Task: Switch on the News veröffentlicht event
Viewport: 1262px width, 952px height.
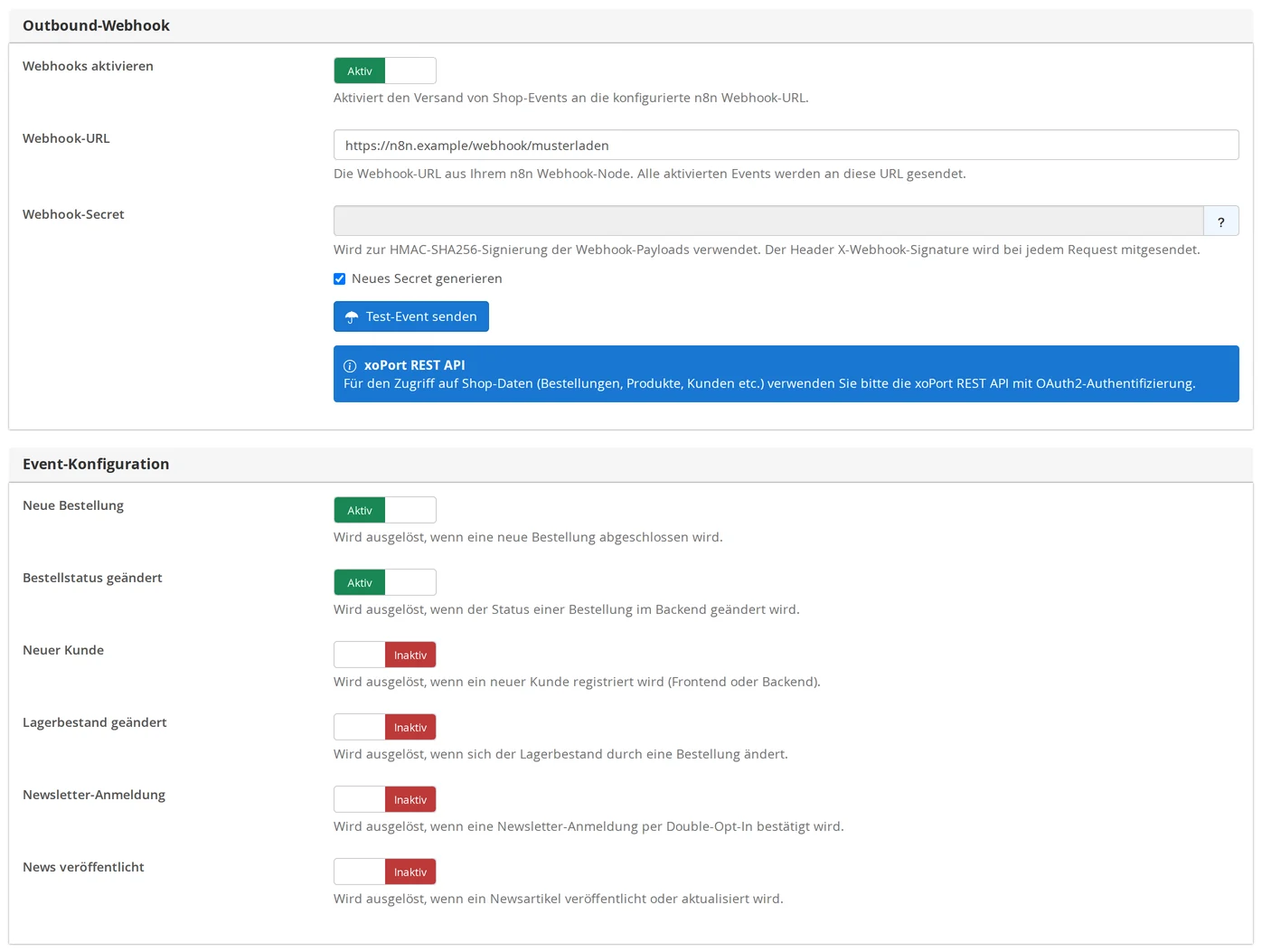Action: (x=385, y=872)
